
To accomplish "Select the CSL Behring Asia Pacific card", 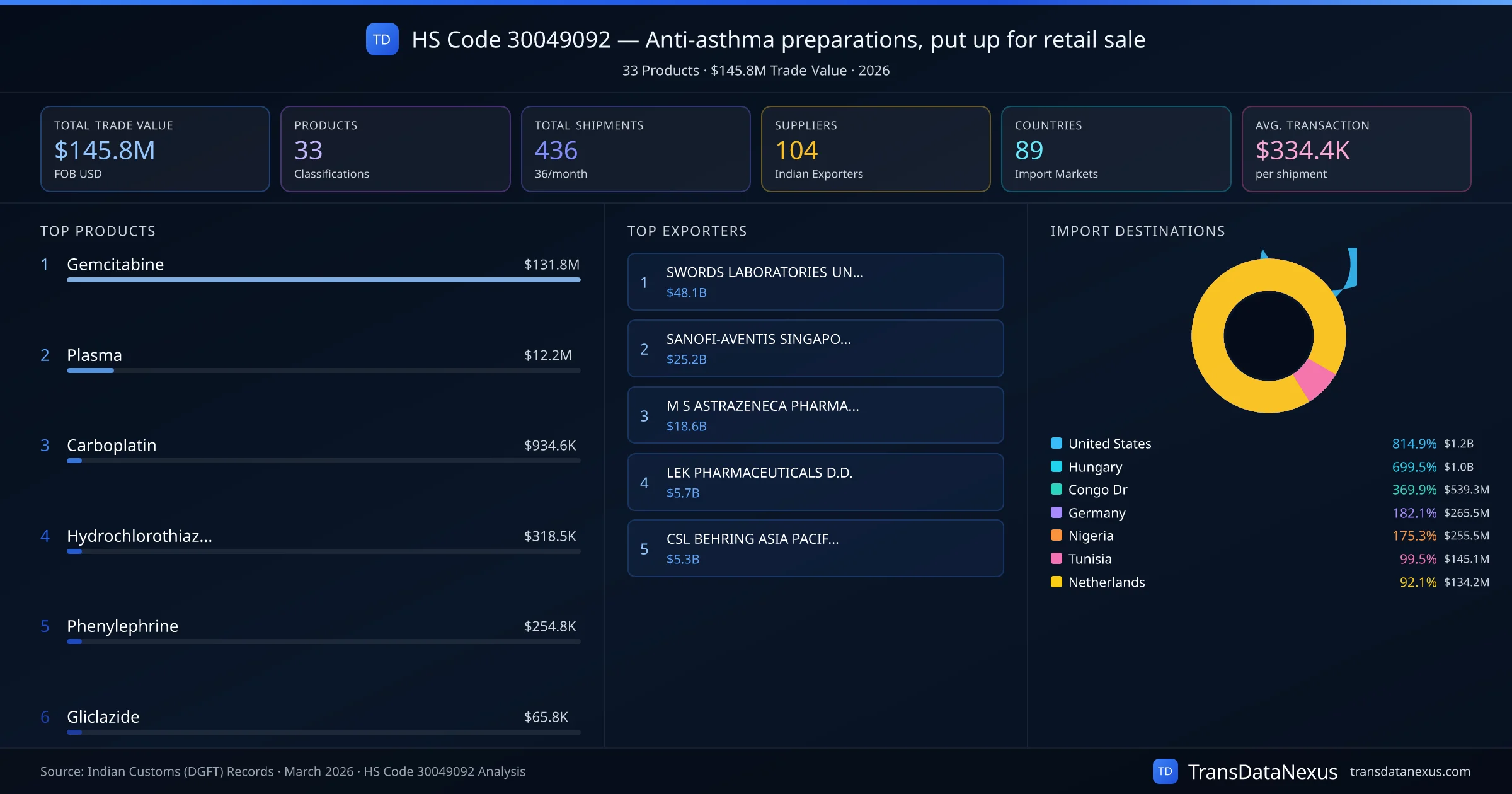I will pos(815,548).
